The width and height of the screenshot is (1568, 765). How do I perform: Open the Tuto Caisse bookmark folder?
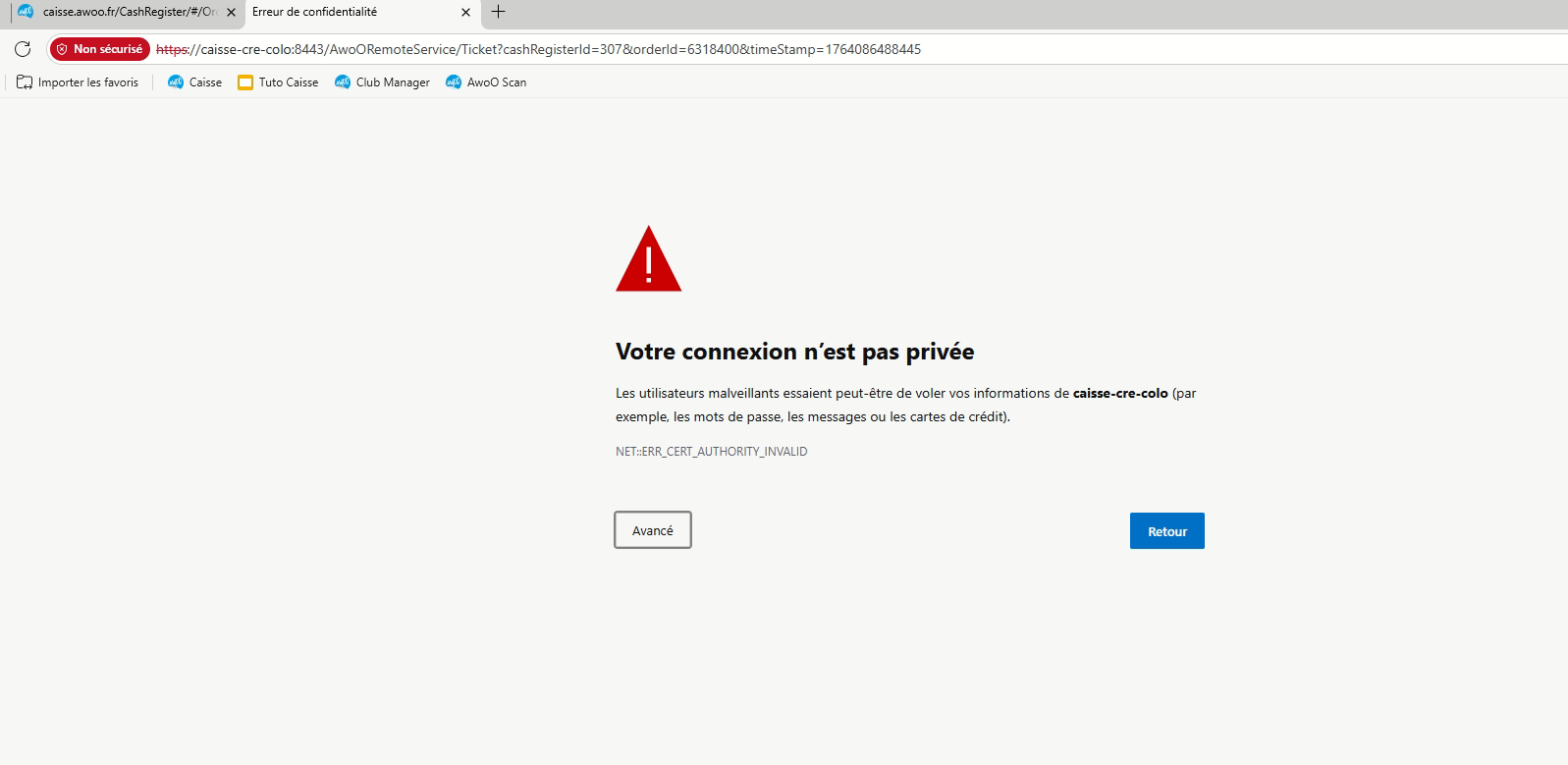(x=278, y=82)
